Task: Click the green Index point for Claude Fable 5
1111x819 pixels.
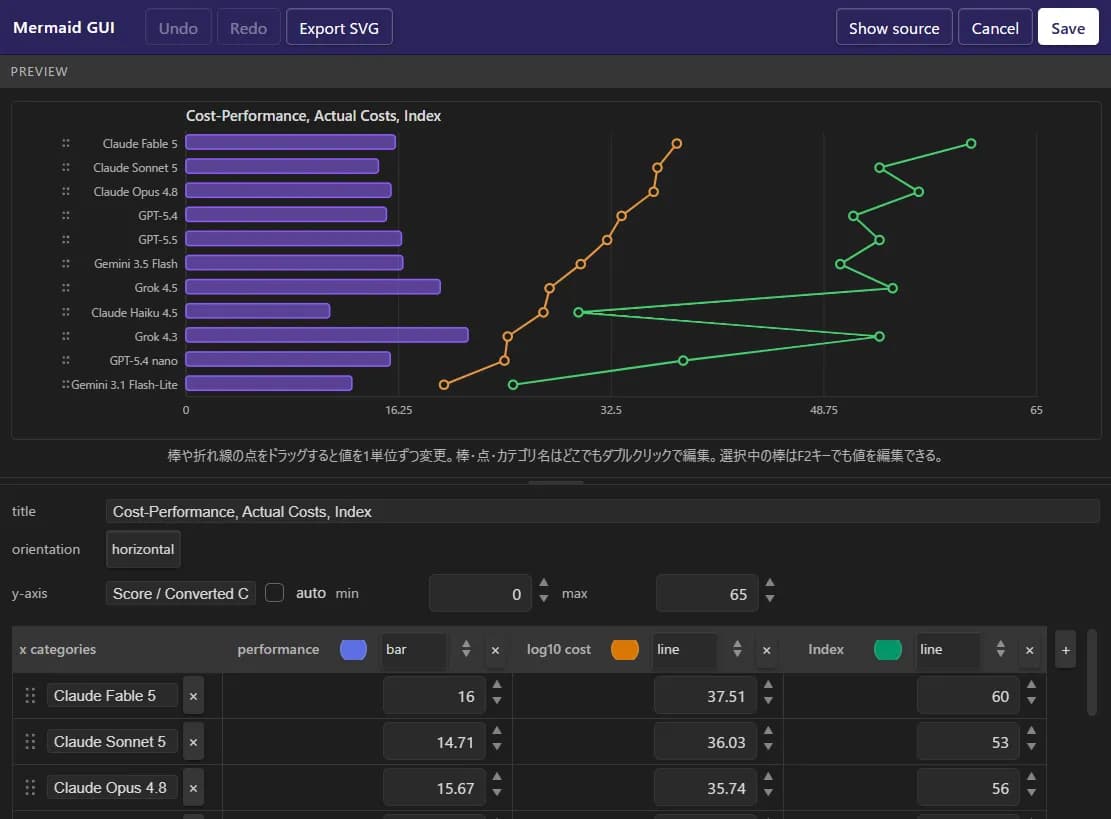Action: tap(971, 143)
